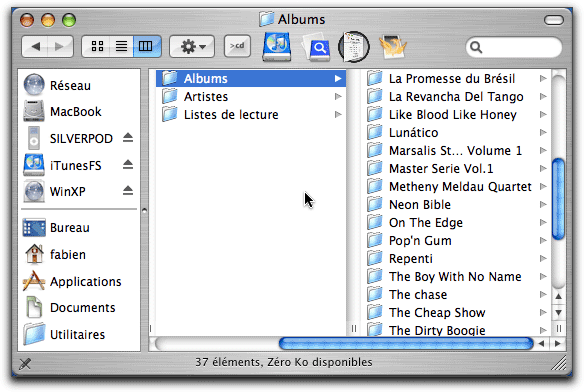Open the iTunesFS toolbar icon
The height and width of the screenshot is (392, 584).
click(277, 47)
